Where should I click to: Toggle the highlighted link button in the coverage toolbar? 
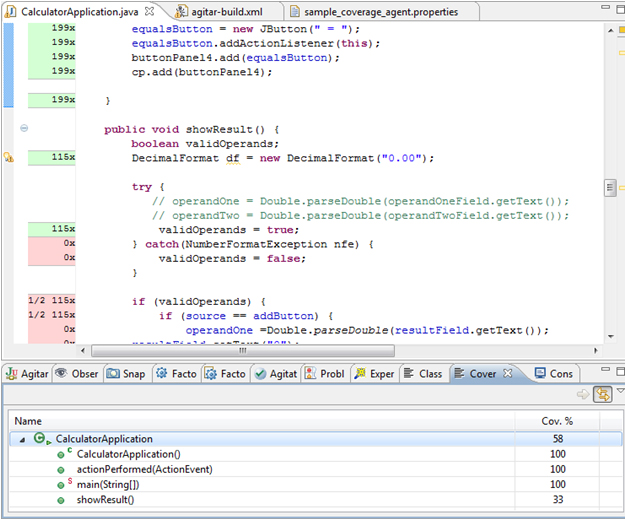point(603,394)
